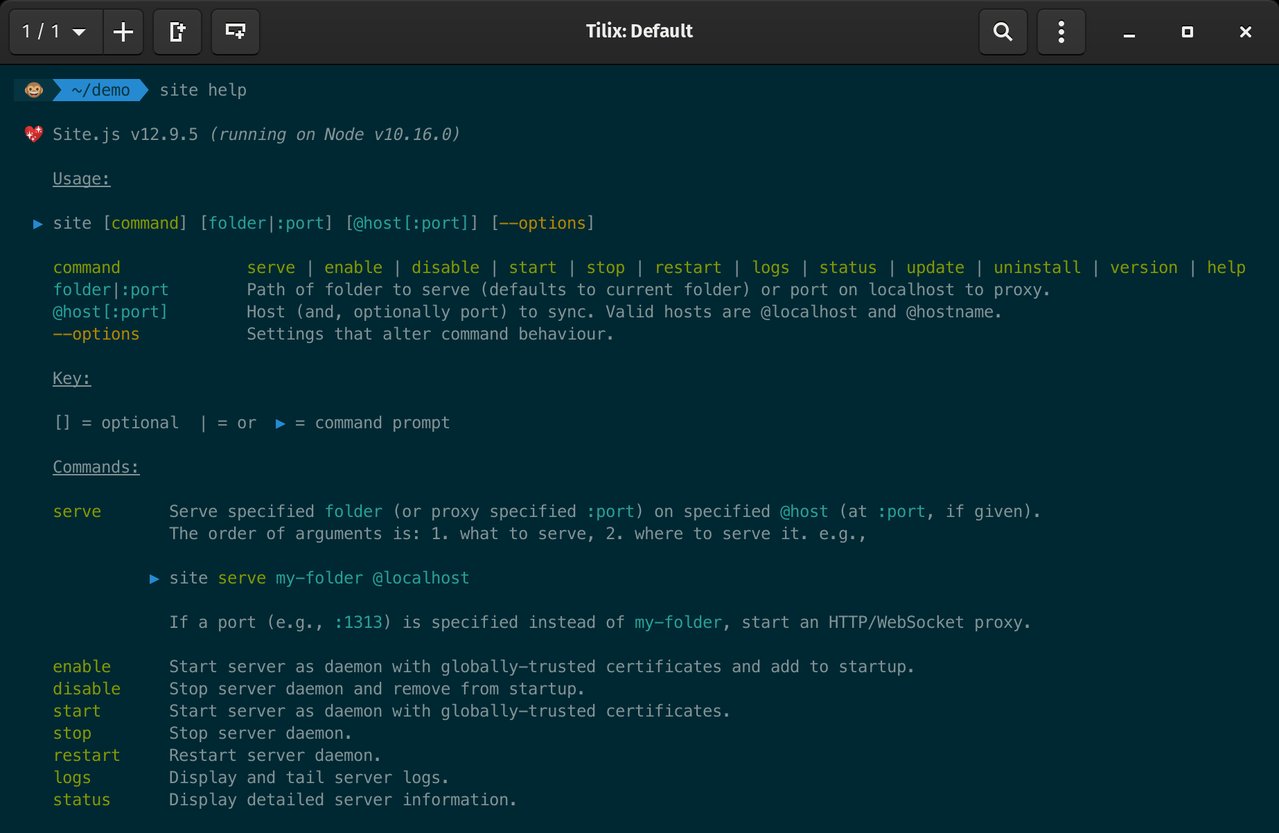Close the Tilix window
Viewport: 1279px width, 833px height.
(x=1245, y=32)
